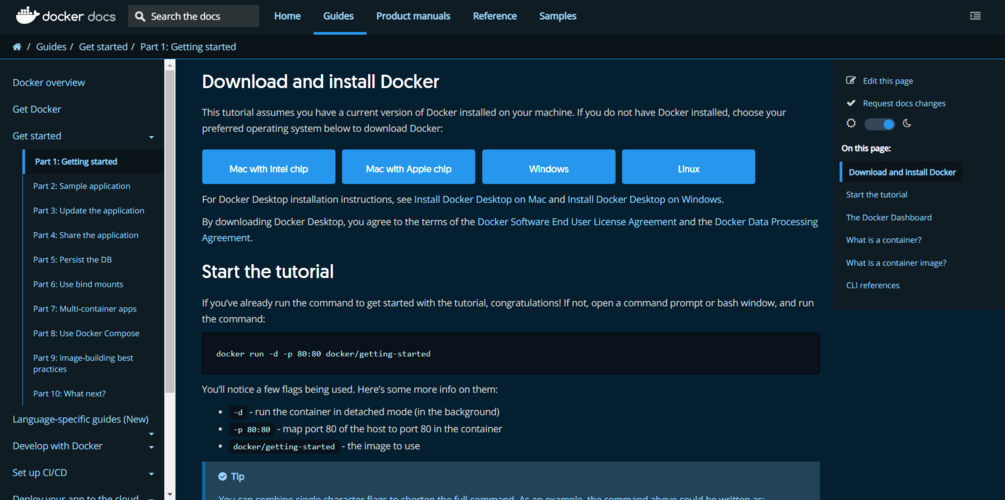Image resolution: width=1005 pixels, height=500 pixels.
Task: Select Part 1: Getting started in sidebar
Action: (x=76, y=162)
